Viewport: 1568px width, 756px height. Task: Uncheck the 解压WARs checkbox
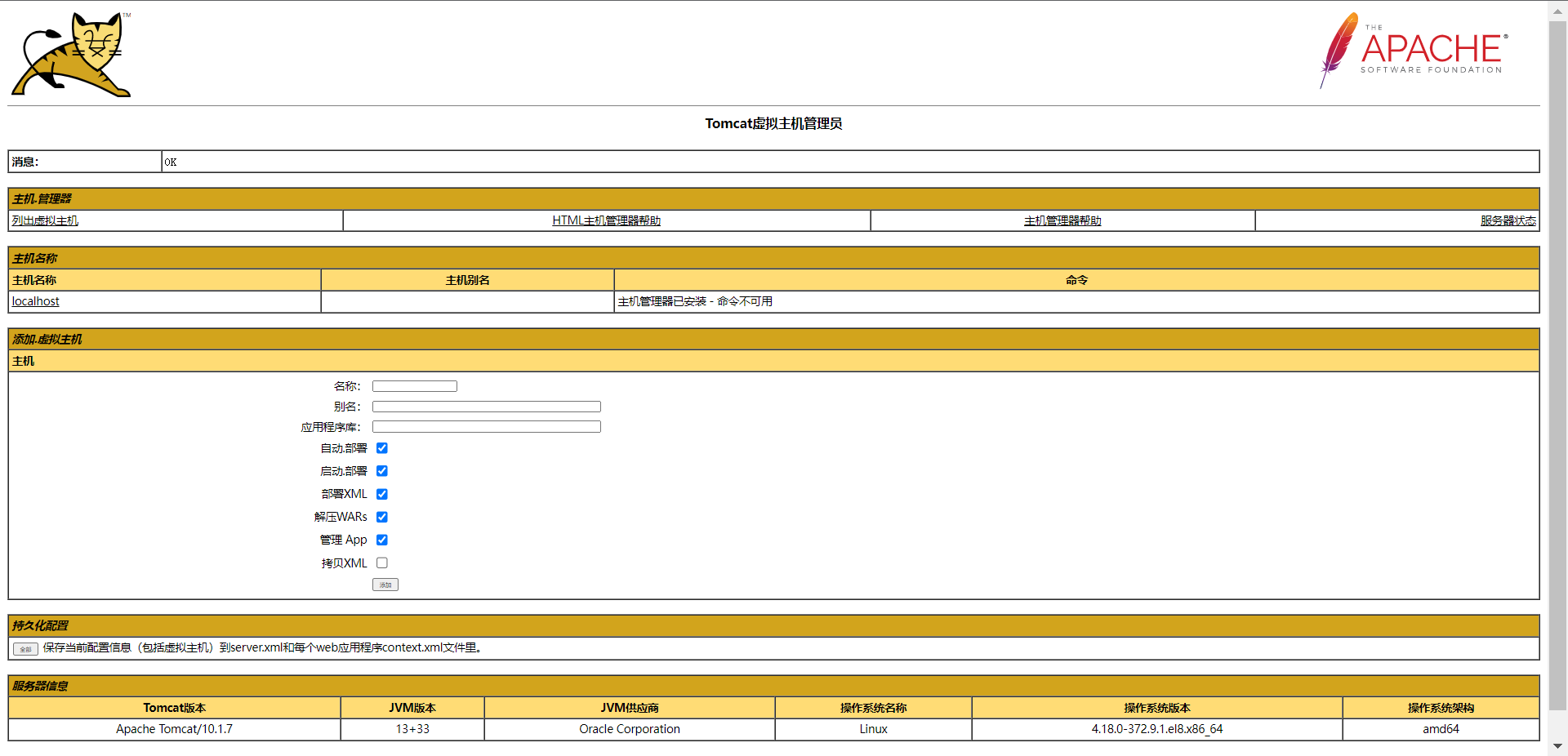pyautogui.click(x=381, y=517)
